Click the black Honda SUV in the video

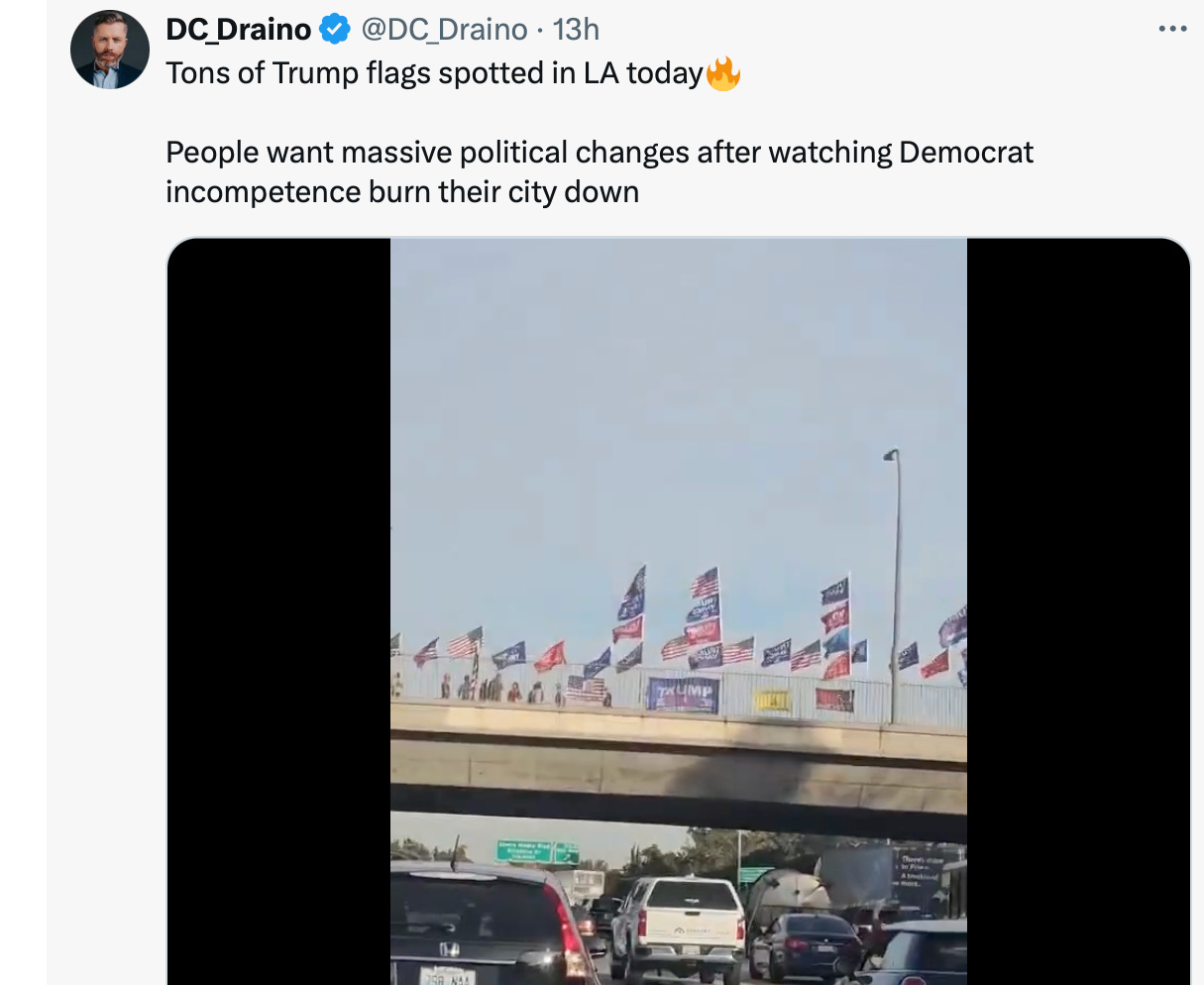[x=486, y=927]
